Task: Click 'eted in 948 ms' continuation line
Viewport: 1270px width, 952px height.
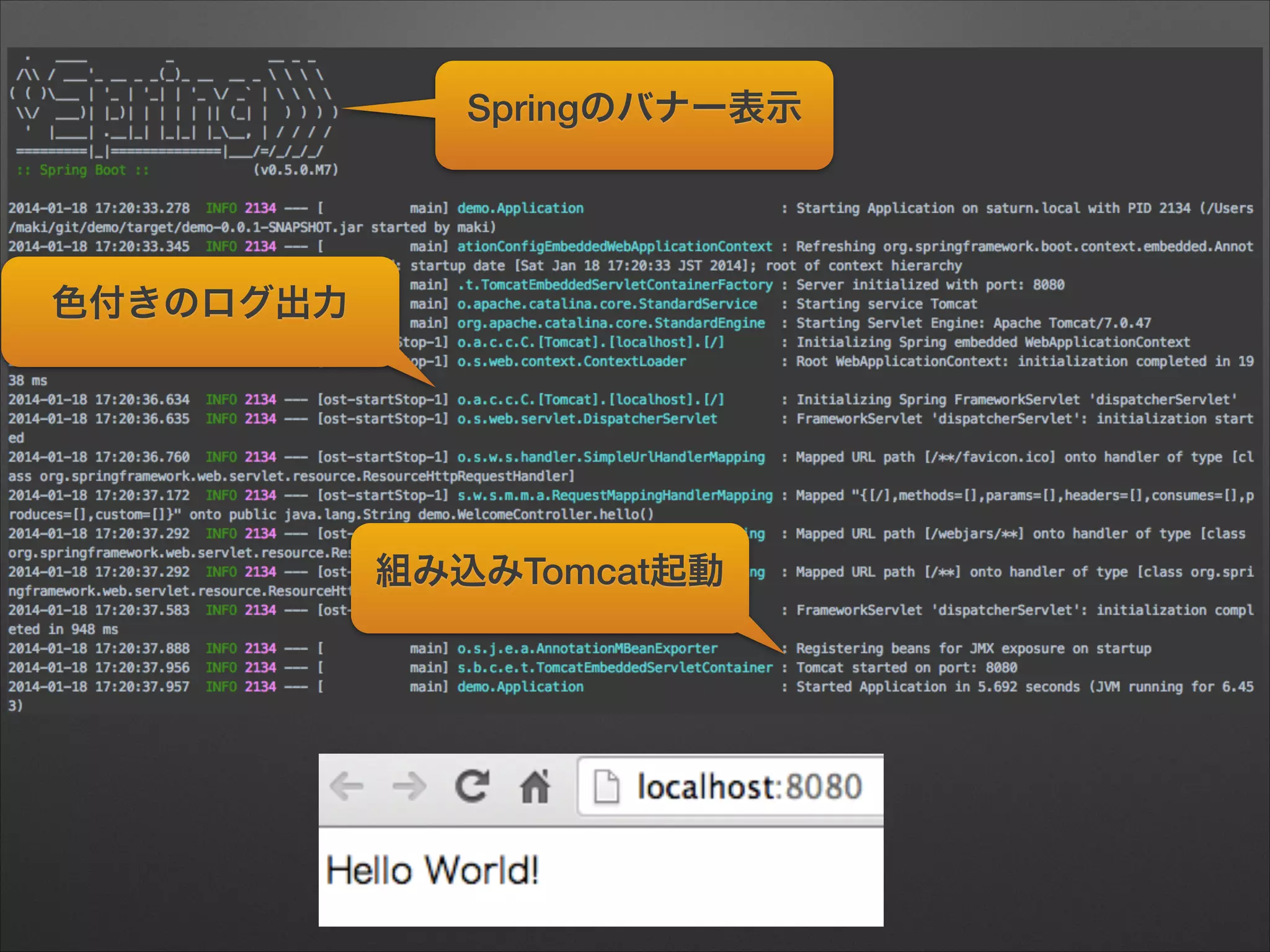Action: [63, 629]
